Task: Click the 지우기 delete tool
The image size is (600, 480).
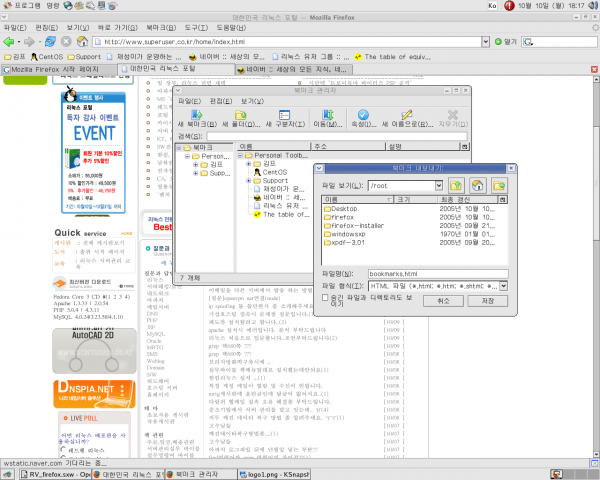Action: pyautogui.click(x=453, y=118)
